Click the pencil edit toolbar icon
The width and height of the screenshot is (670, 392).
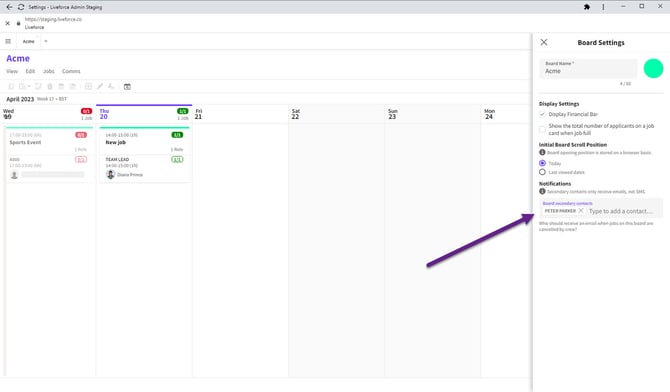point(100,86)
